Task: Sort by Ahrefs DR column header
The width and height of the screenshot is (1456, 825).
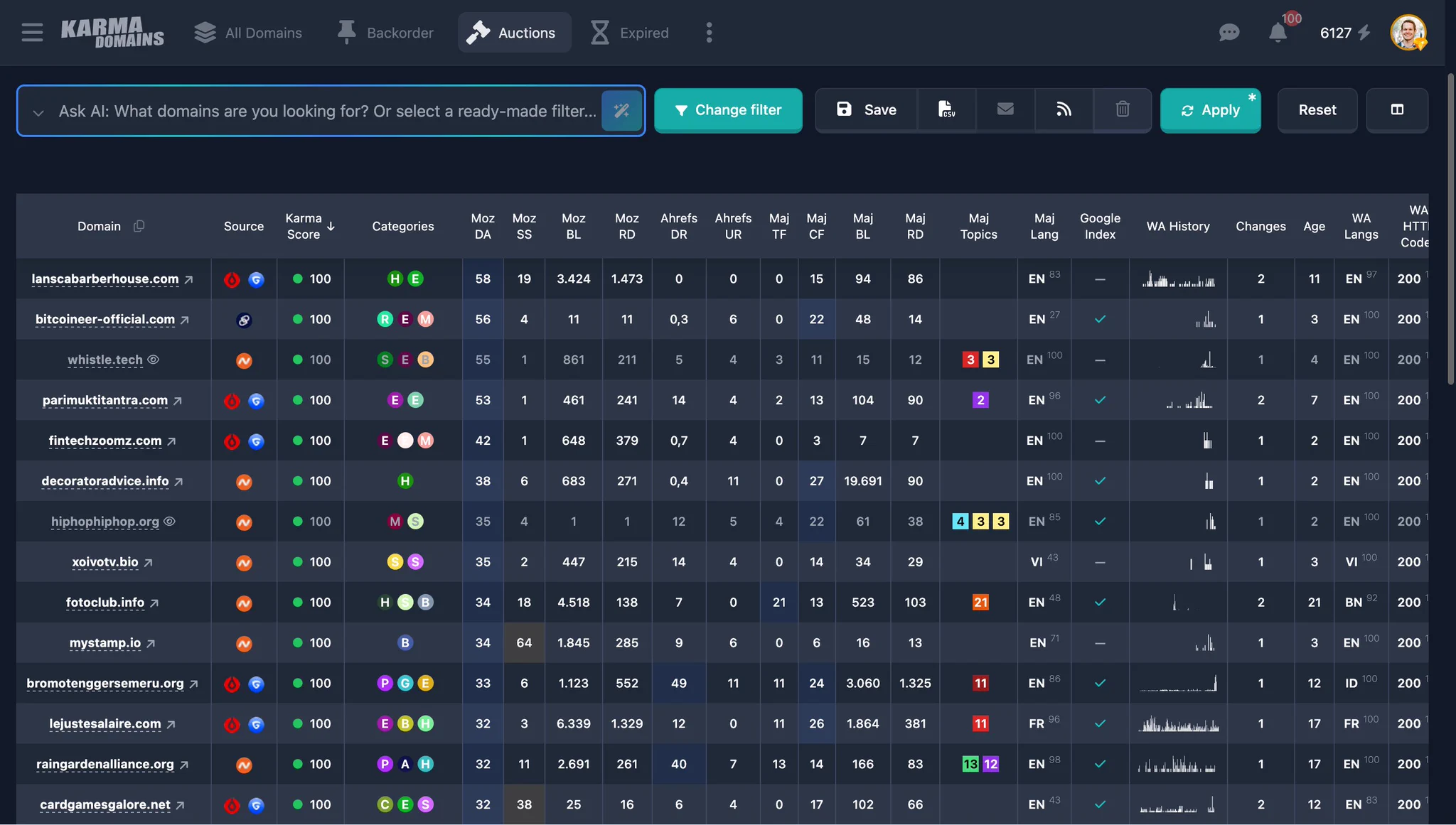Action: tap(679, 226)
